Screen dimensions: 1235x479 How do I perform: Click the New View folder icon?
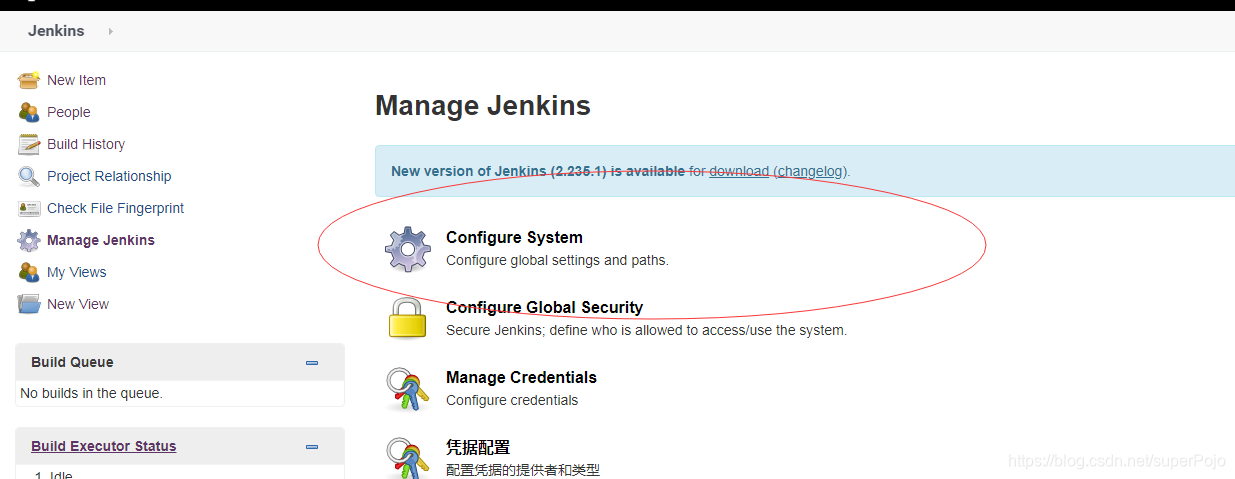(29, 304)
